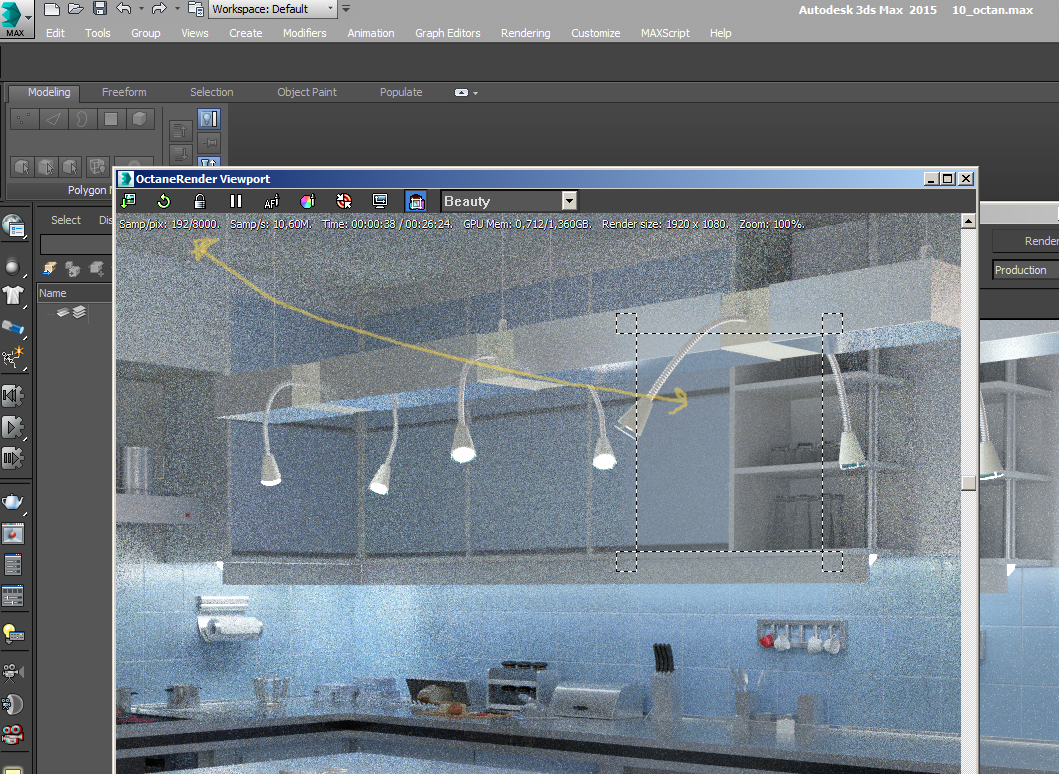The width and height of the screenshot is (1059, 774).
Task: Restart the render with green refresh icon
Action: (x=163, y=201)
